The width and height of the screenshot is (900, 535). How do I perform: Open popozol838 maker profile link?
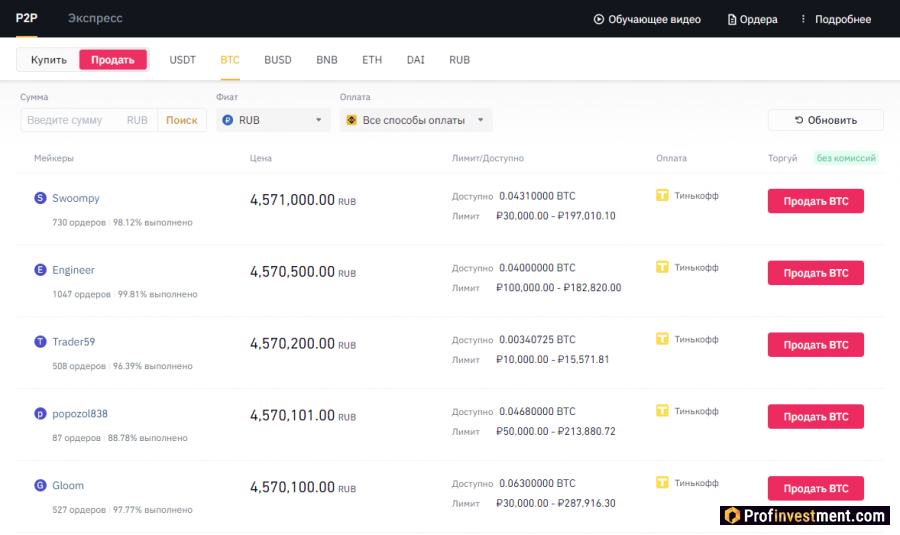[x=80, y=413]
